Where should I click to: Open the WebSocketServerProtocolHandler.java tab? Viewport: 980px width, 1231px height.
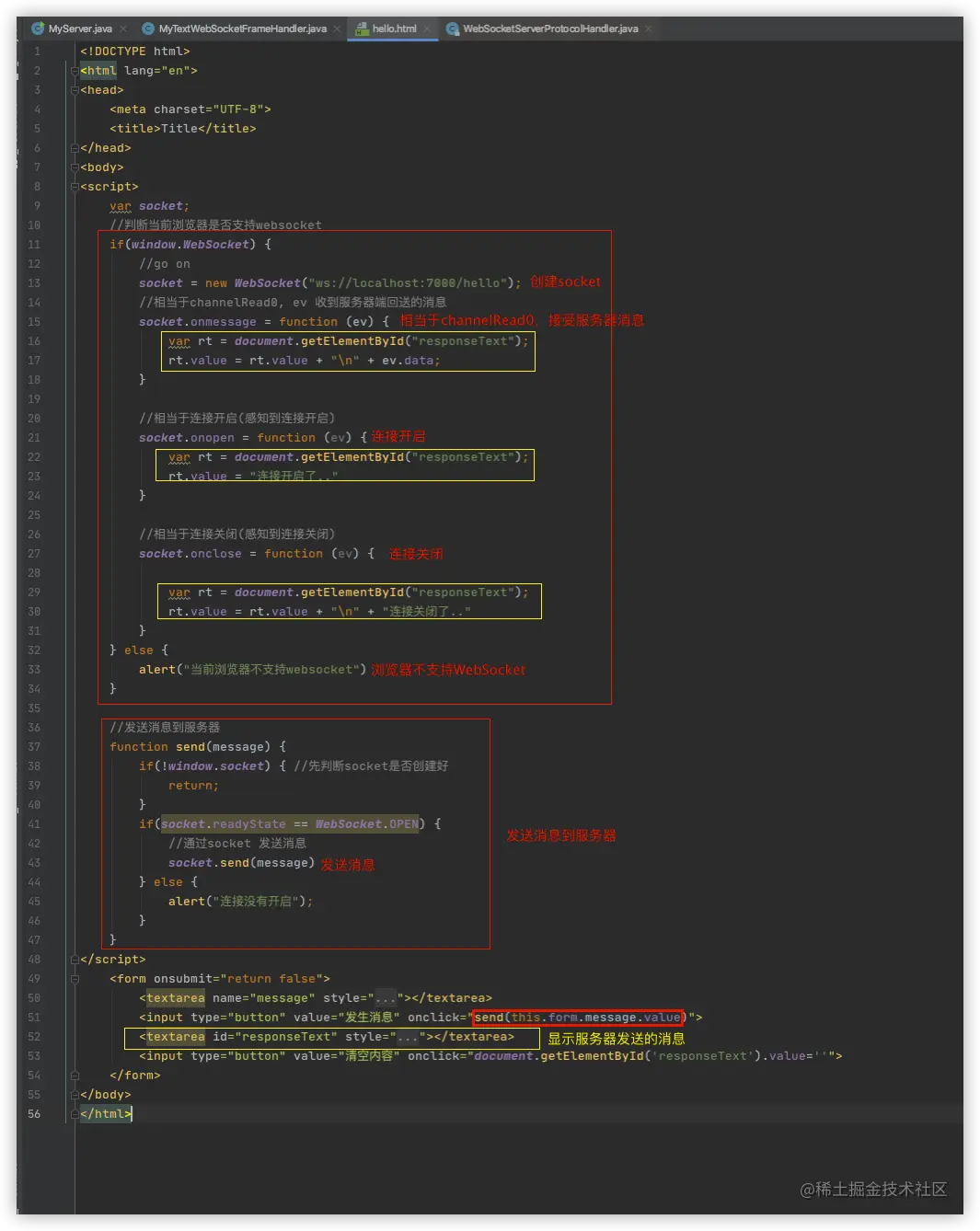(550, 29)
